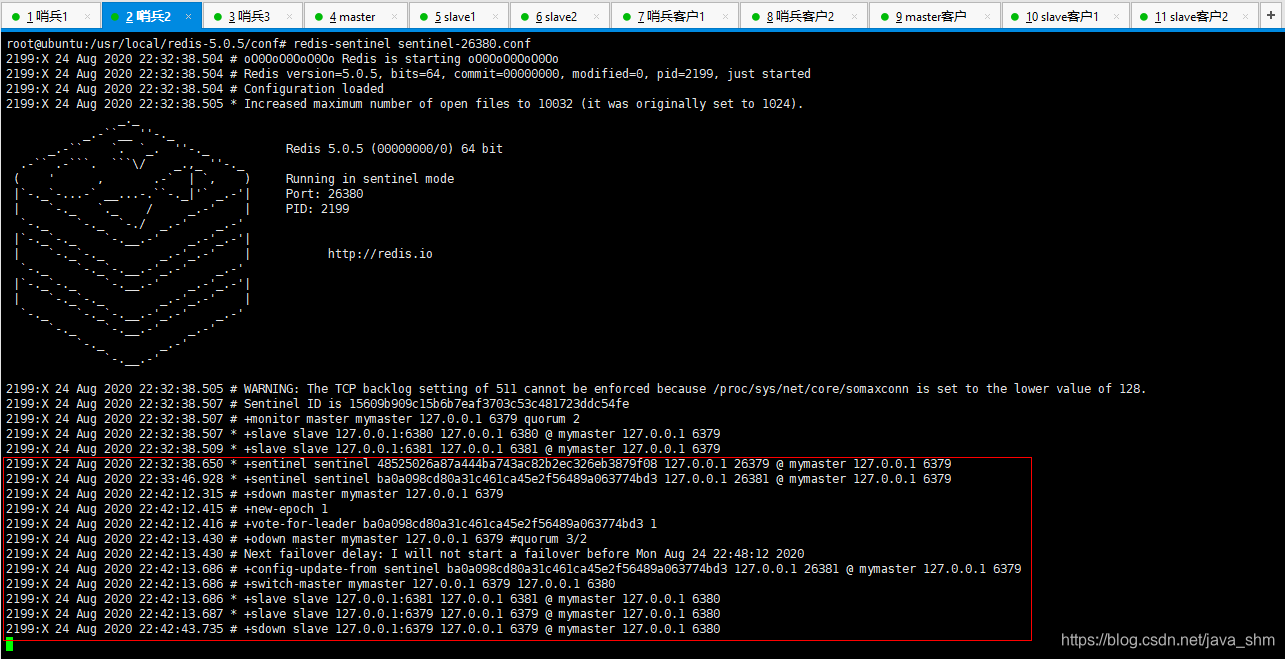Screen dimensions: 1285x659
Task: Close the 10 slave客户1 tab
Action: click(1117, 17)
